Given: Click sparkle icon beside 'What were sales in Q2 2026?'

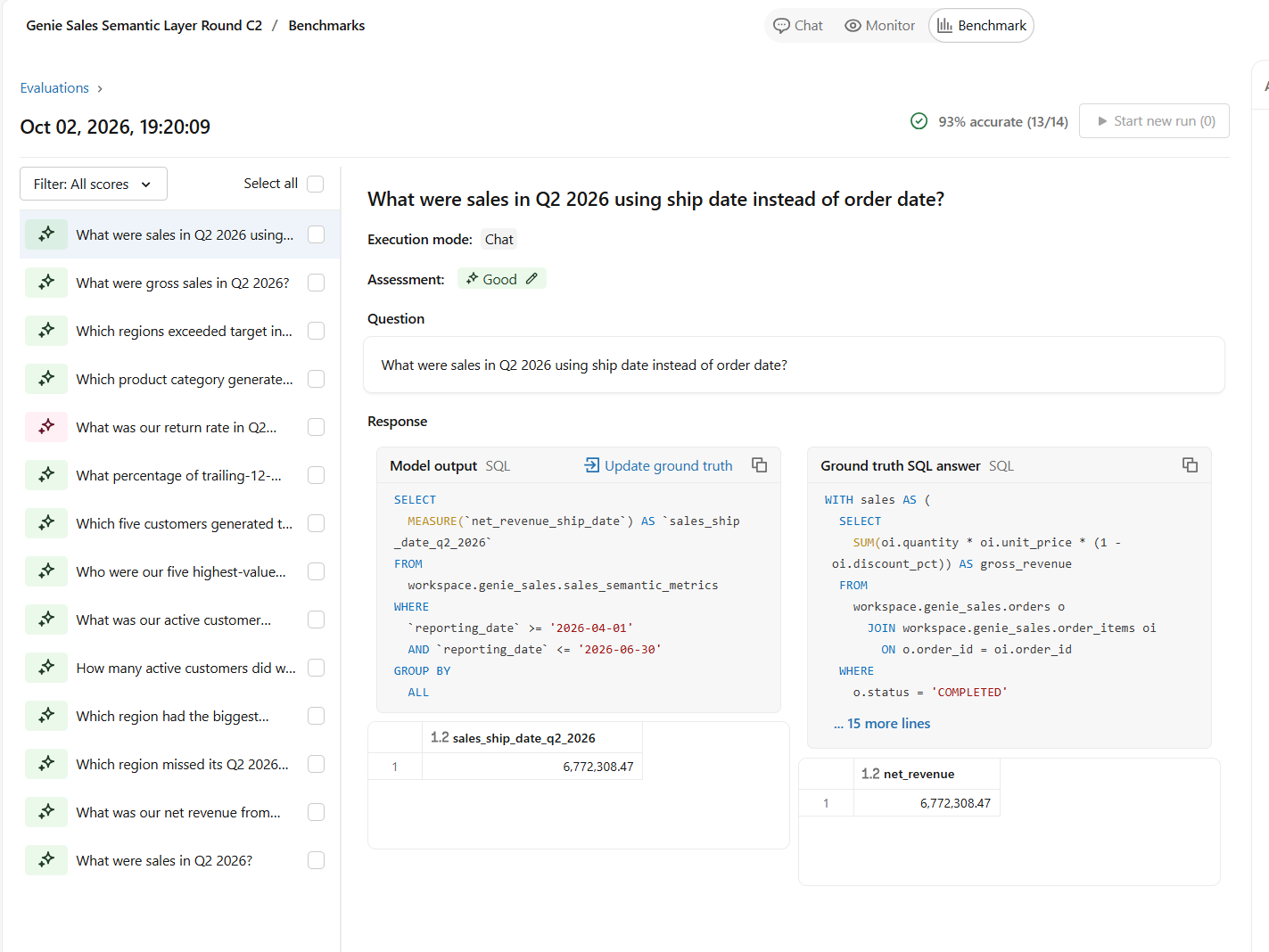Looking at the screenshot, I should coord(46,860).
